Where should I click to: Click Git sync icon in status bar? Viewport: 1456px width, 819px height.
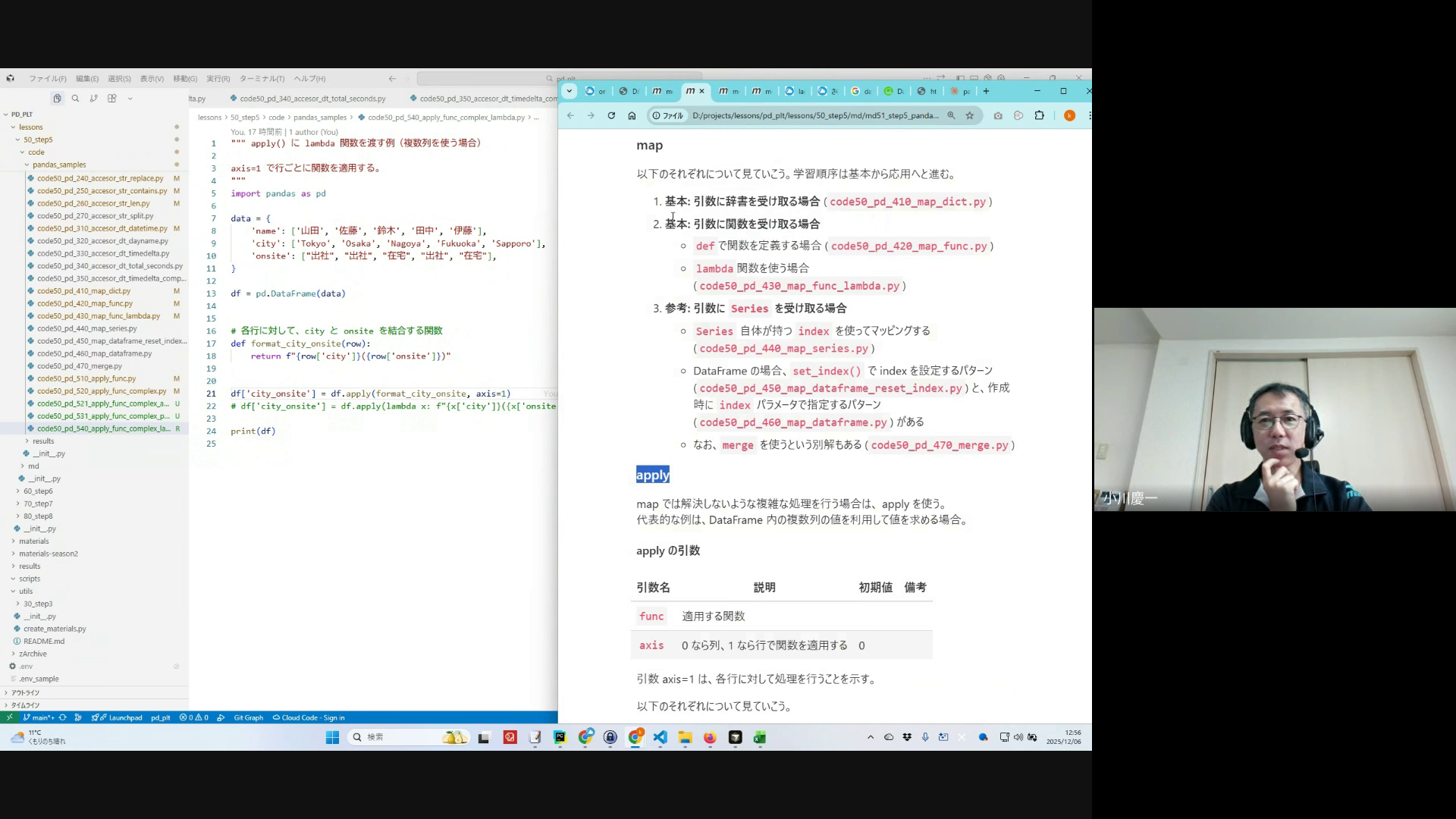62,717
